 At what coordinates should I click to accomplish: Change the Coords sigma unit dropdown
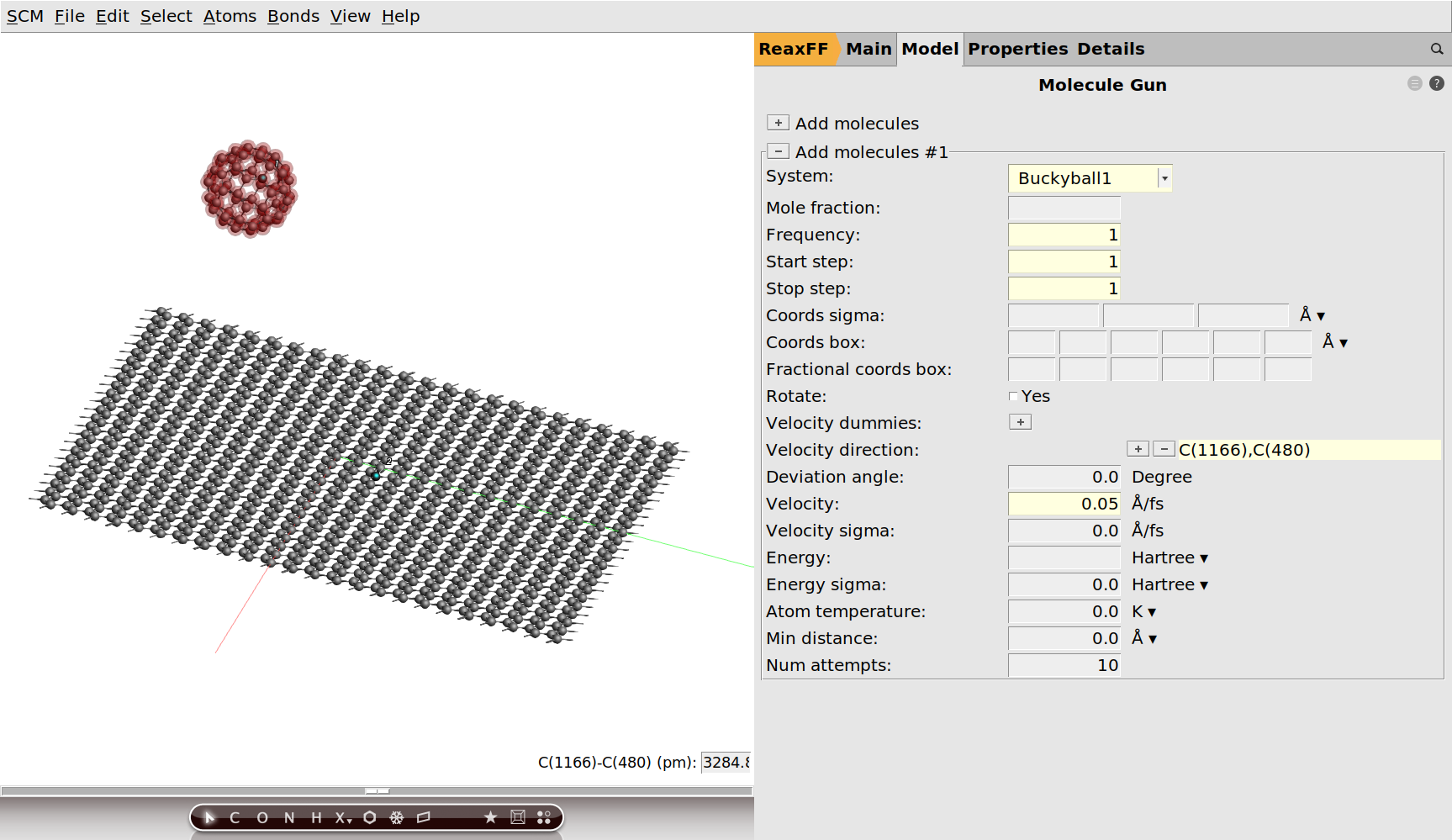[1312, 315]
